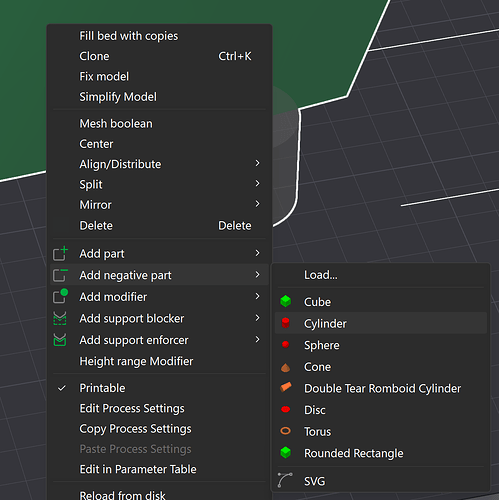
Task: Expand the Add part submenu arrow
Action: (x=257, y=253)
